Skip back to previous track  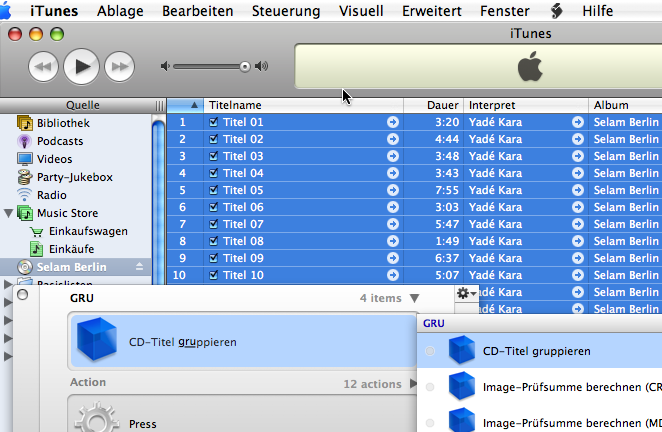click(43, 66)
